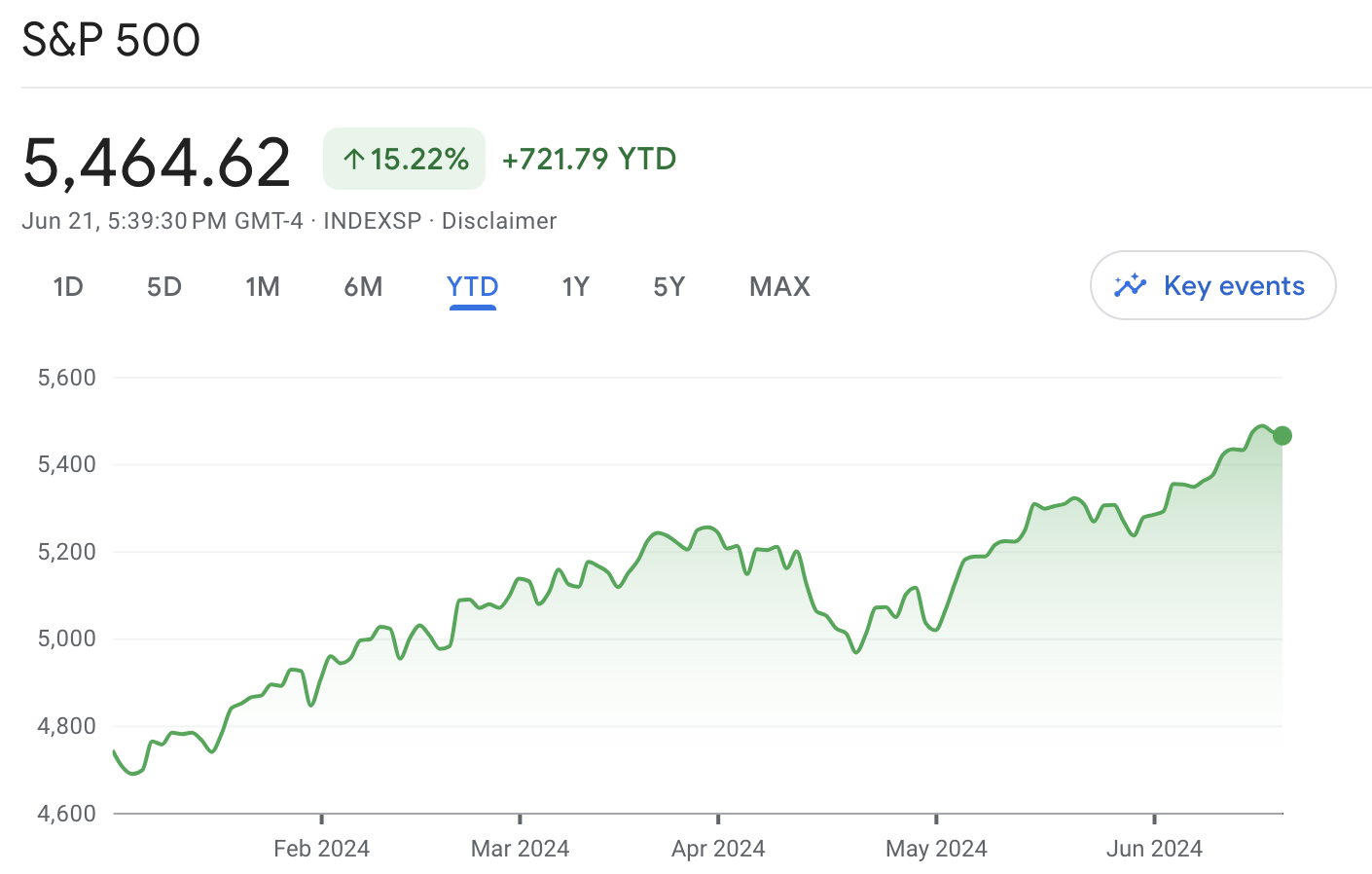Click the green endpoint dot on the chart
Screen dimensions: 1372x874
pos(1282,435)
